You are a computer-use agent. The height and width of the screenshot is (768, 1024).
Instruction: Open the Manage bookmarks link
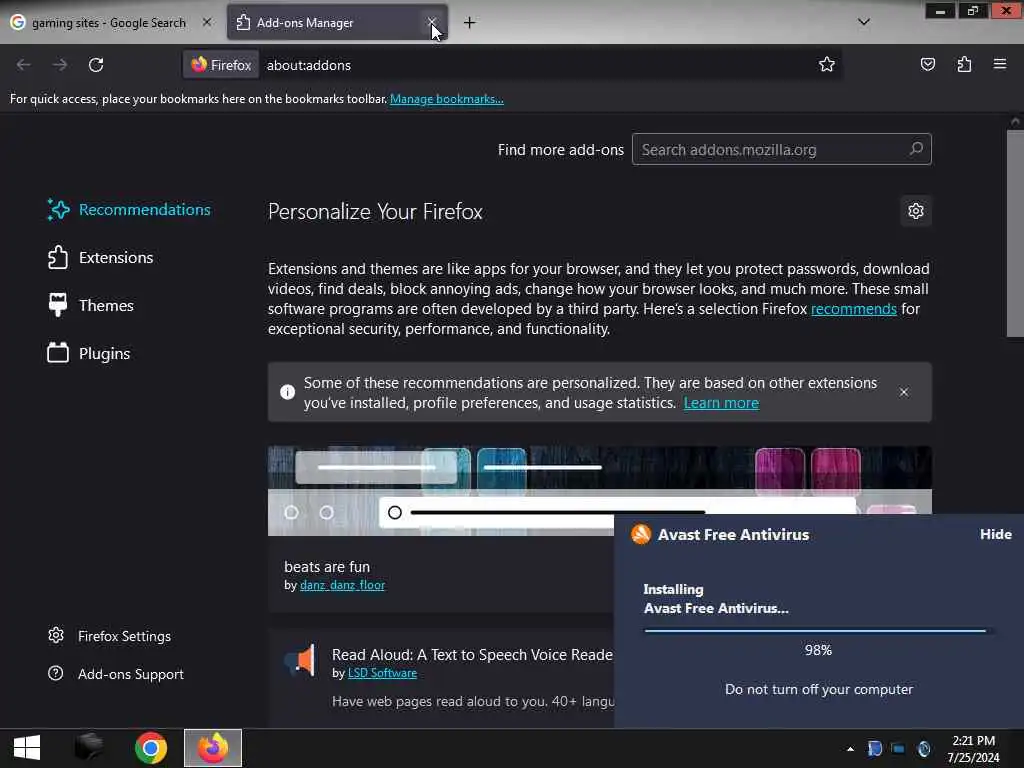click(447, 99)
